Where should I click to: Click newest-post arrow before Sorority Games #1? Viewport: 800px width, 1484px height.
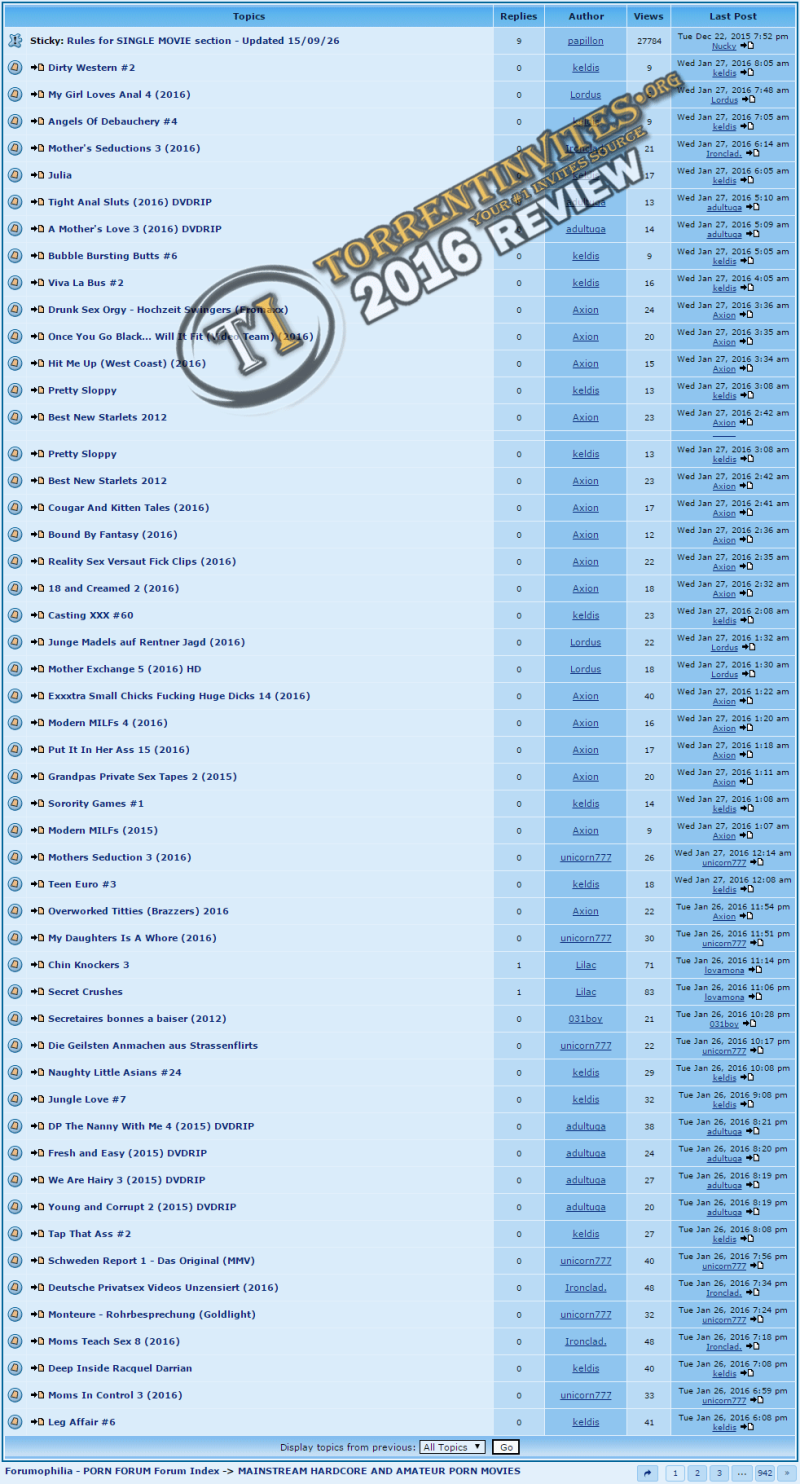[38, 804]
